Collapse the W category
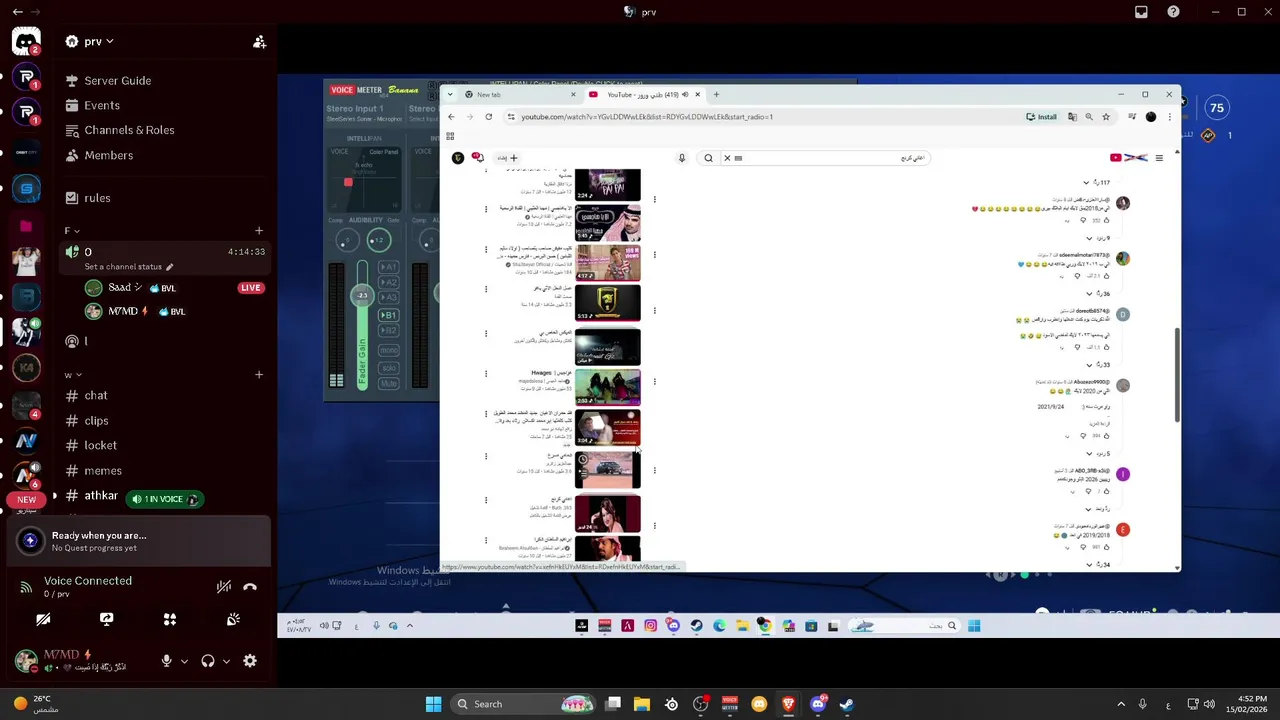This screenshot has height=720, width=1280. pos(72,375)
